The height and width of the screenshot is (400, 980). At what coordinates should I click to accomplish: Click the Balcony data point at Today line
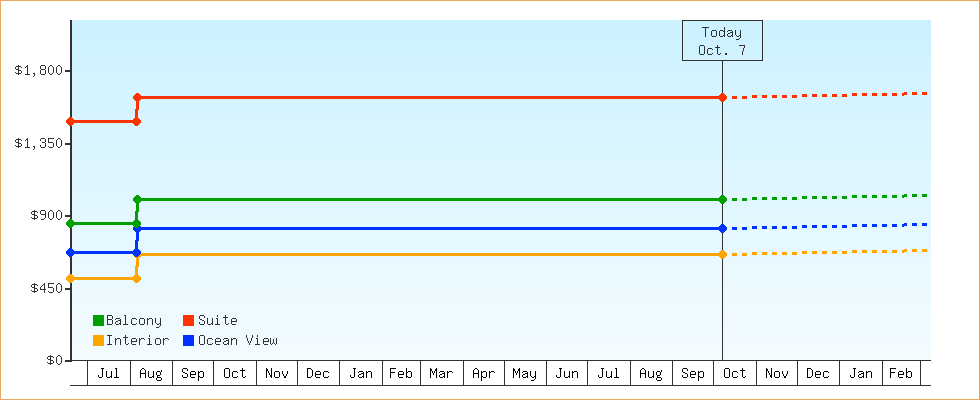(x=722, y=199)
